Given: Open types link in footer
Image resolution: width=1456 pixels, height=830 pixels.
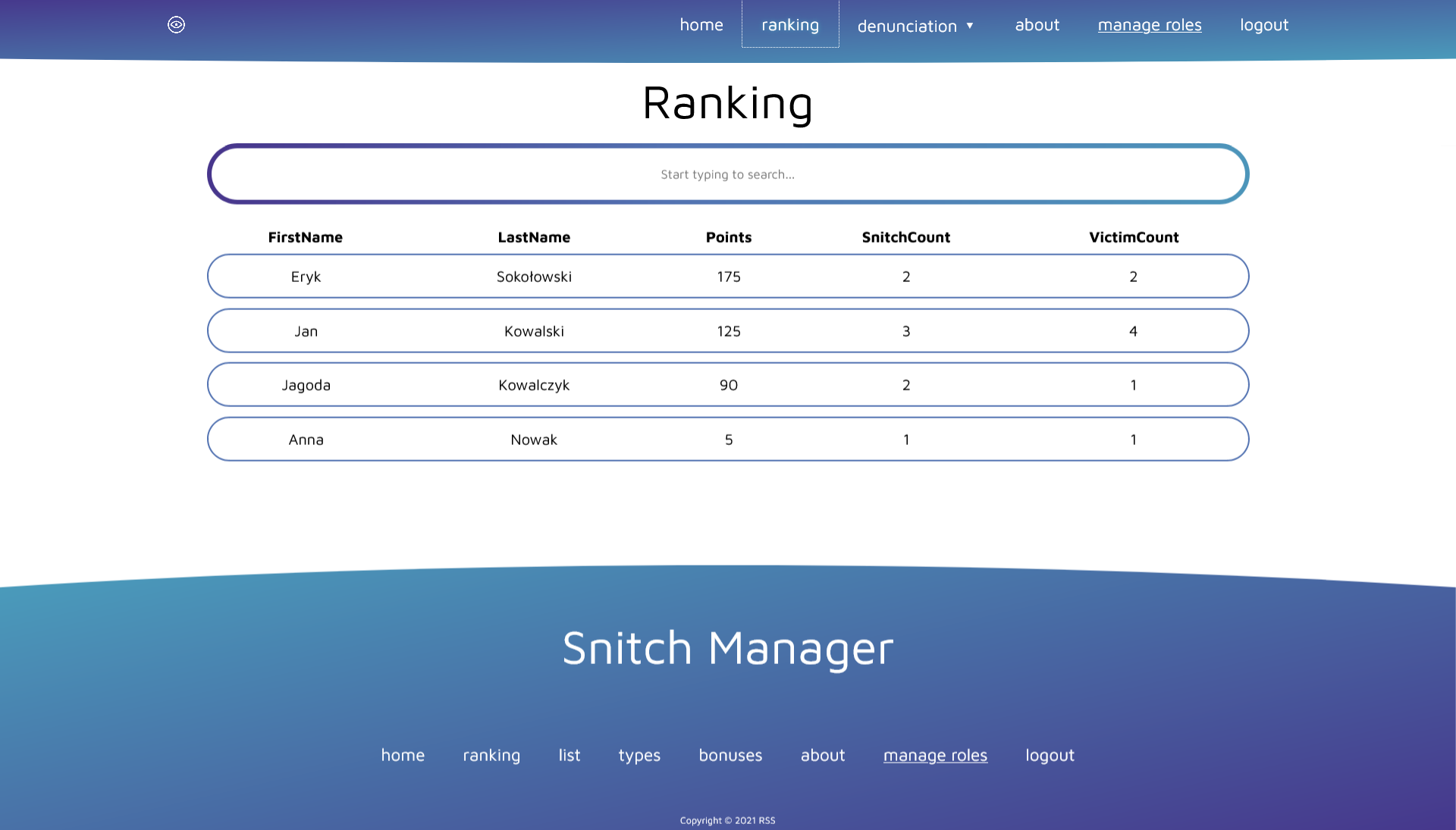Looking at the screenshot, I should tap(639, 756).
